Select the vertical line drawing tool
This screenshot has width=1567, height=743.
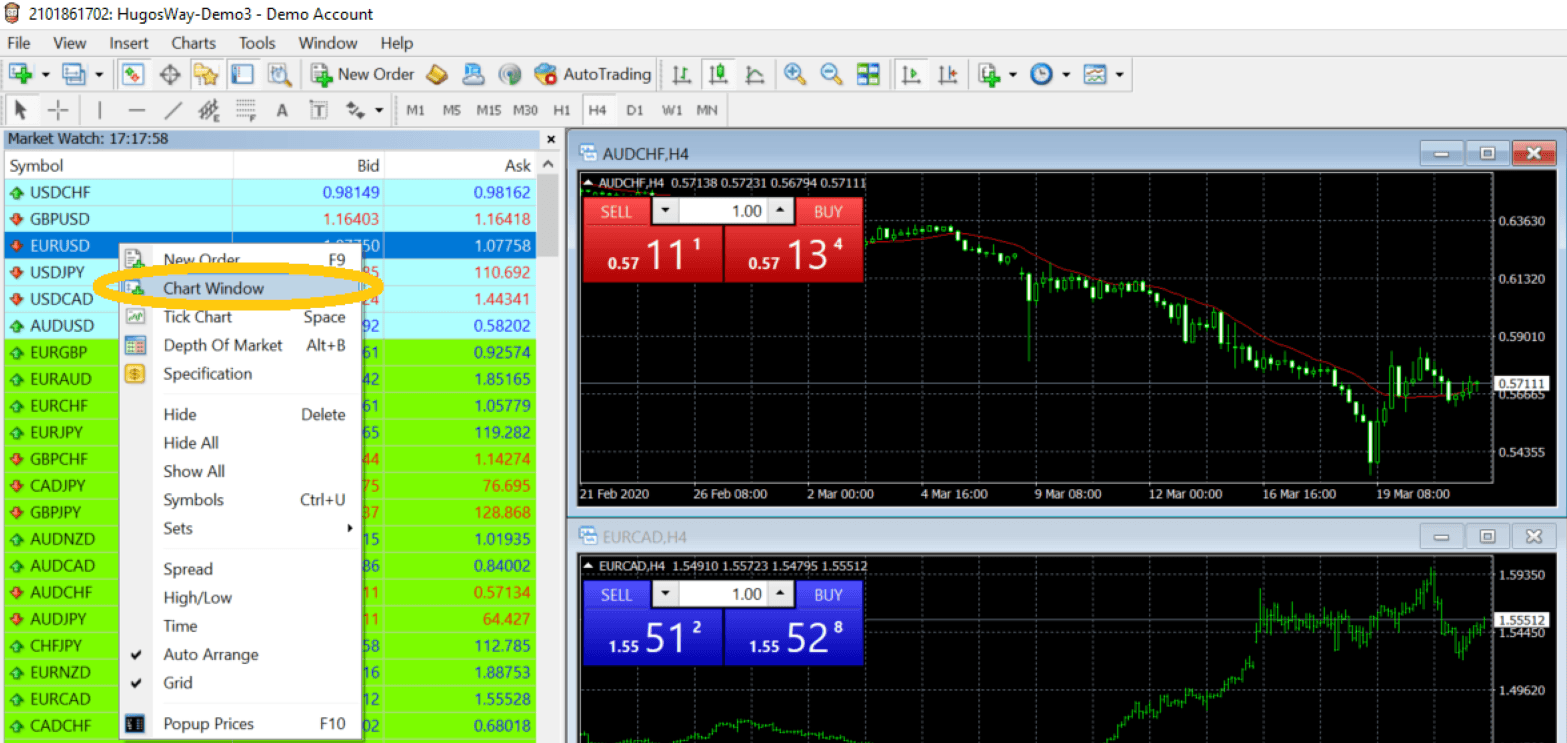99,110
